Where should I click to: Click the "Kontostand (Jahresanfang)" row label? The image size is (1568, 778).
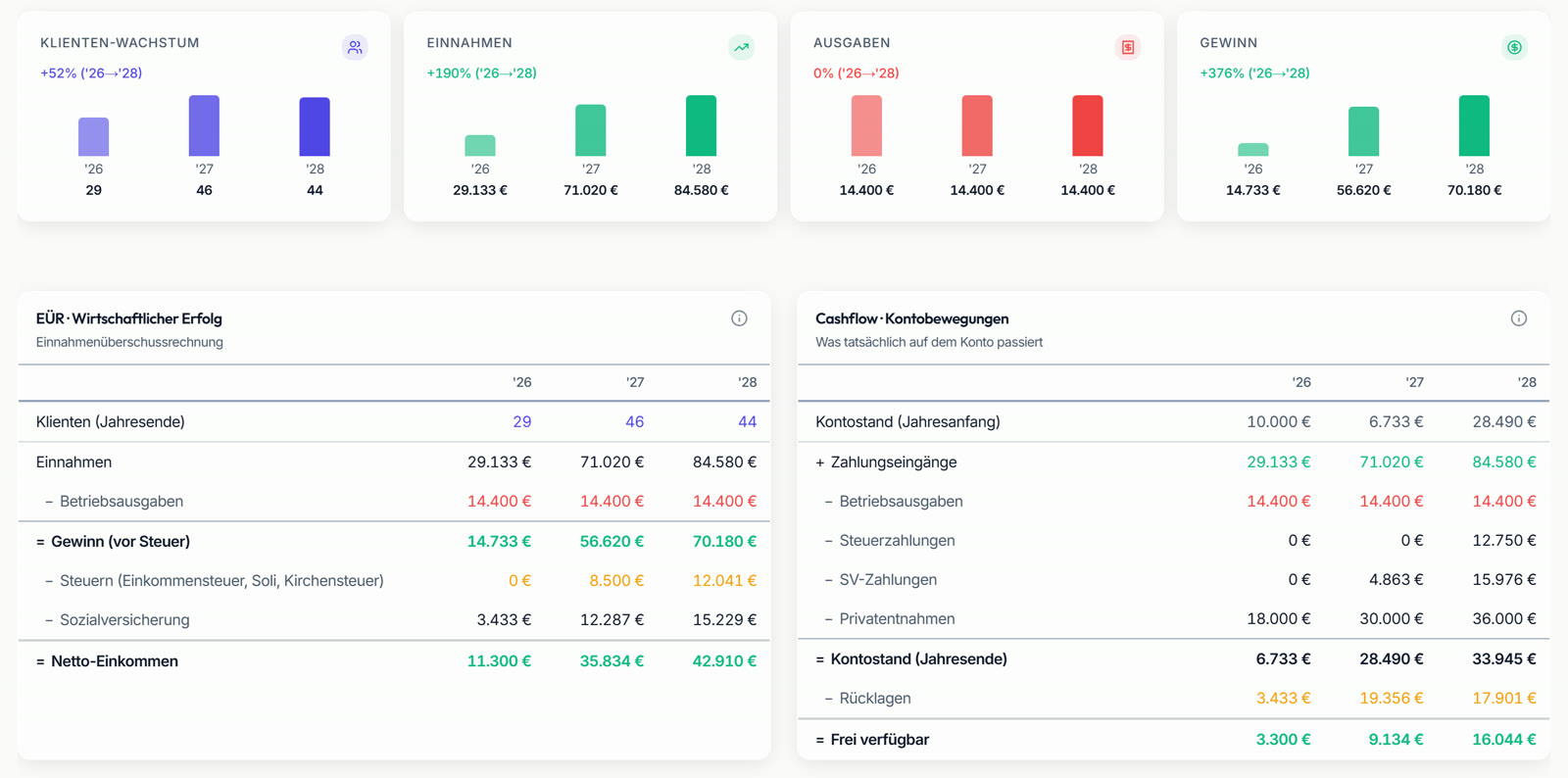click(x=907, y=422)
